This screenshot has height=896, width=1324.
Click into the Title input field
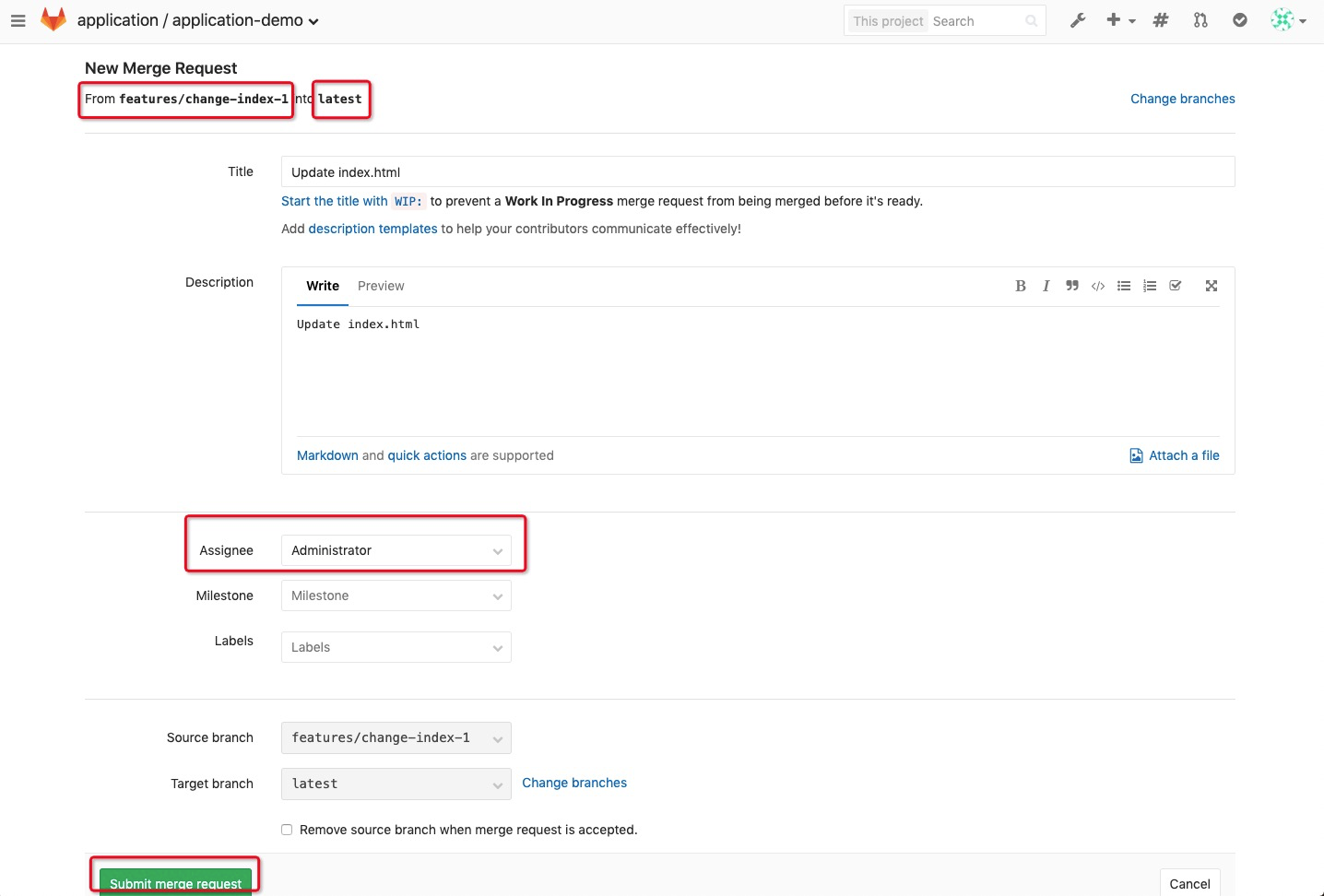[x=758, y=171]
